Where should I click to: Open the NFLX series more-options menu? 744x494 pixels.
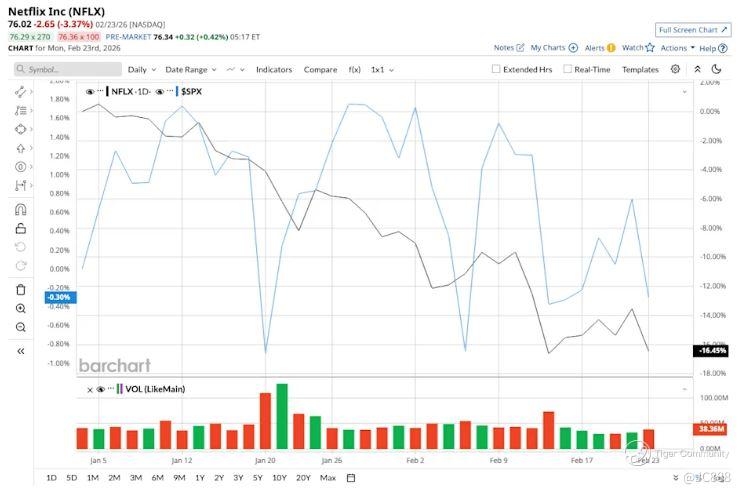[x=100, y=91]
